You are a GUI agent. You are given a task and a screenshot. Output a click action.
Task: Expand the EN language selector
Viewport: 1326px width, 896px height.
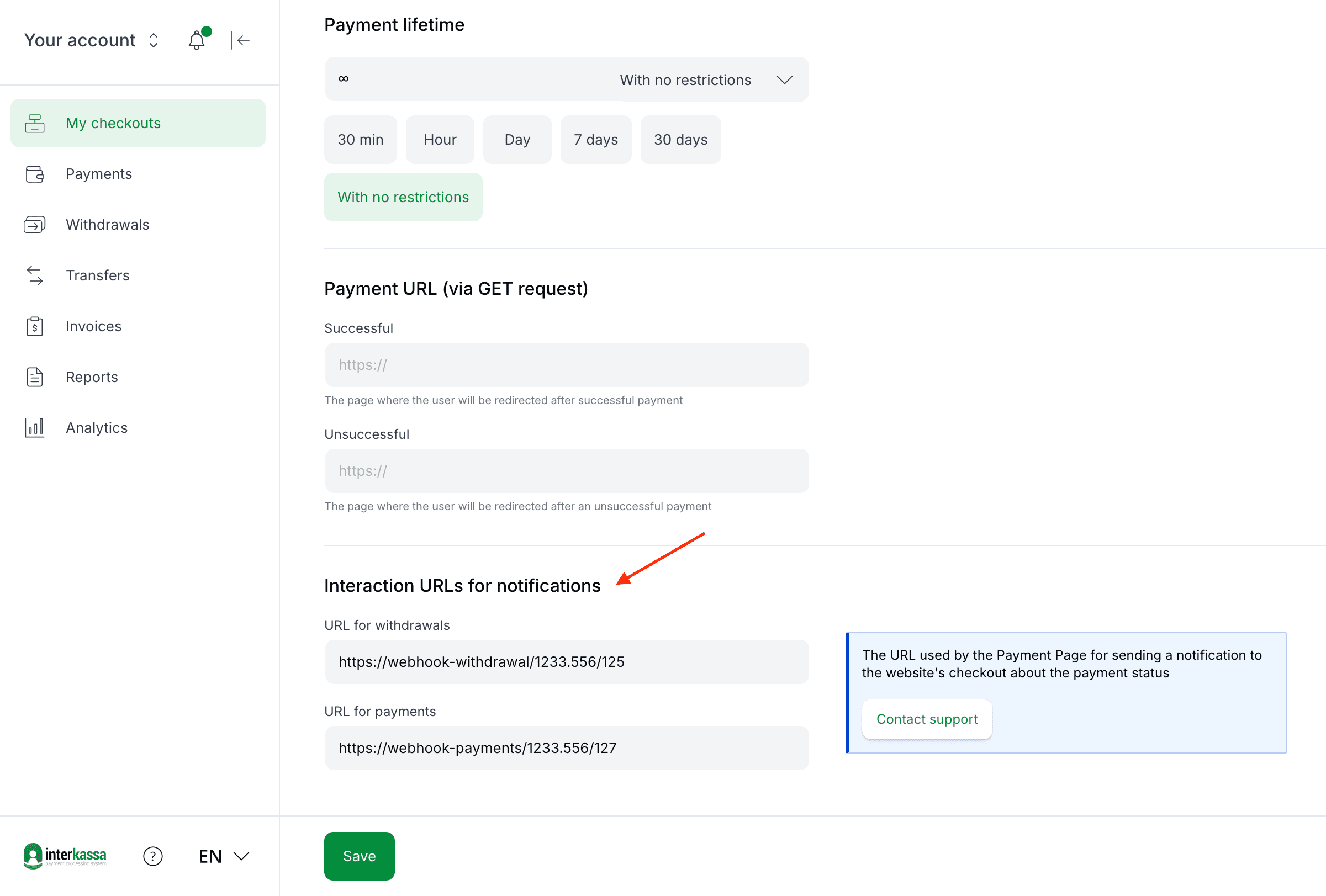coord(223,856)
